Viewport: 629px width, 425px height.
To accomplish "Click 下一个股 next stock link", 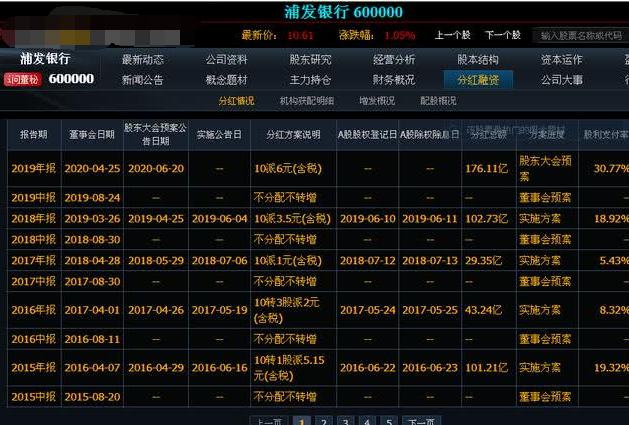I will (x=503, y=35).
